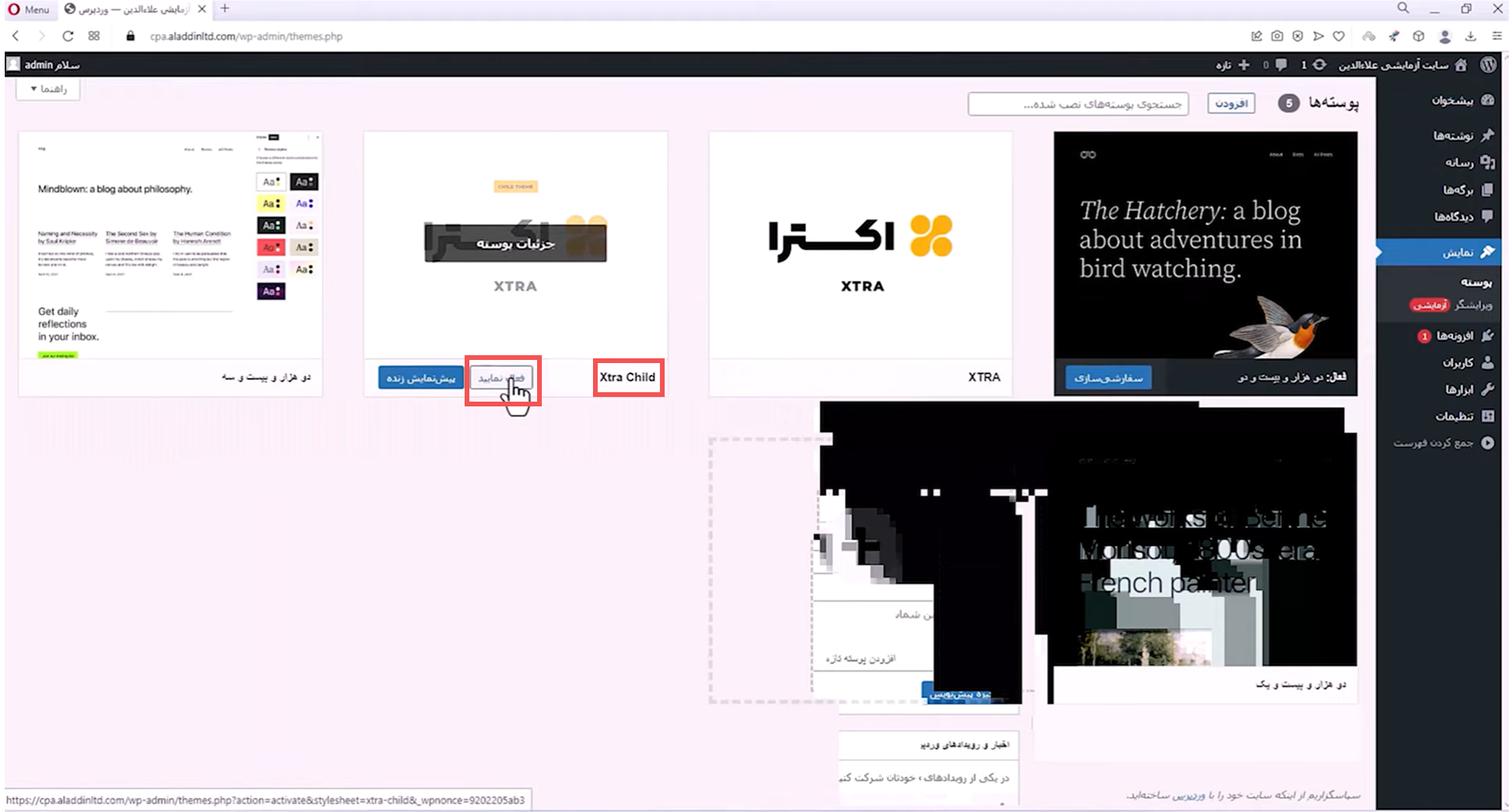Screen dimensions: 1512x812
Task: Focus the installed themes search field
Action: 1078,104
